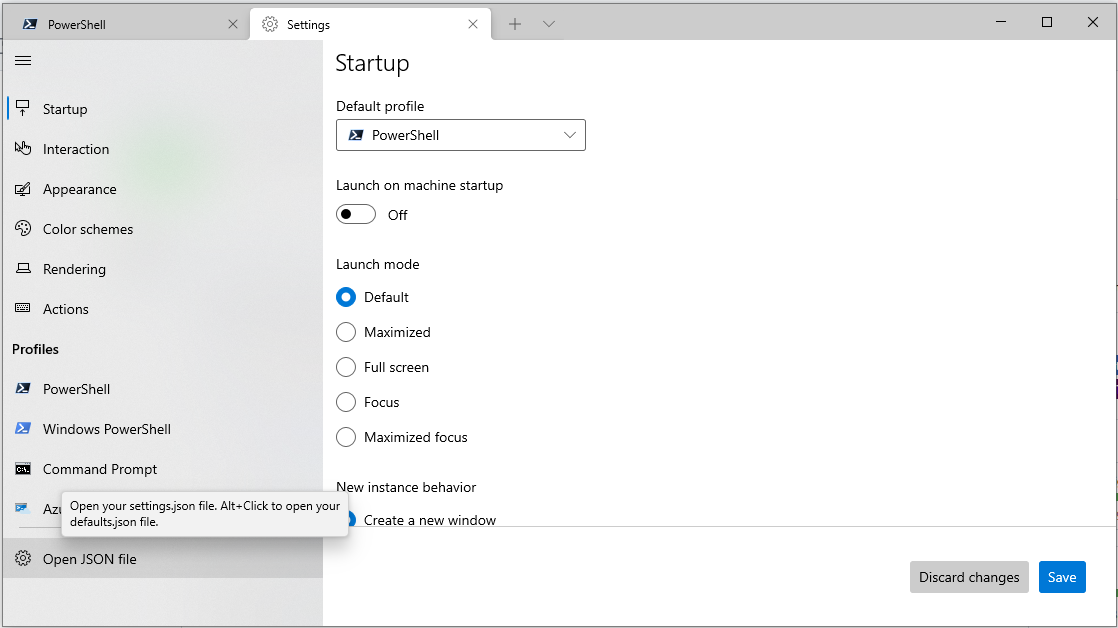This screenshot has height=628, width=1118.
Task: Open the Windows PowerShell profile settings
Action: click(163, 429)
